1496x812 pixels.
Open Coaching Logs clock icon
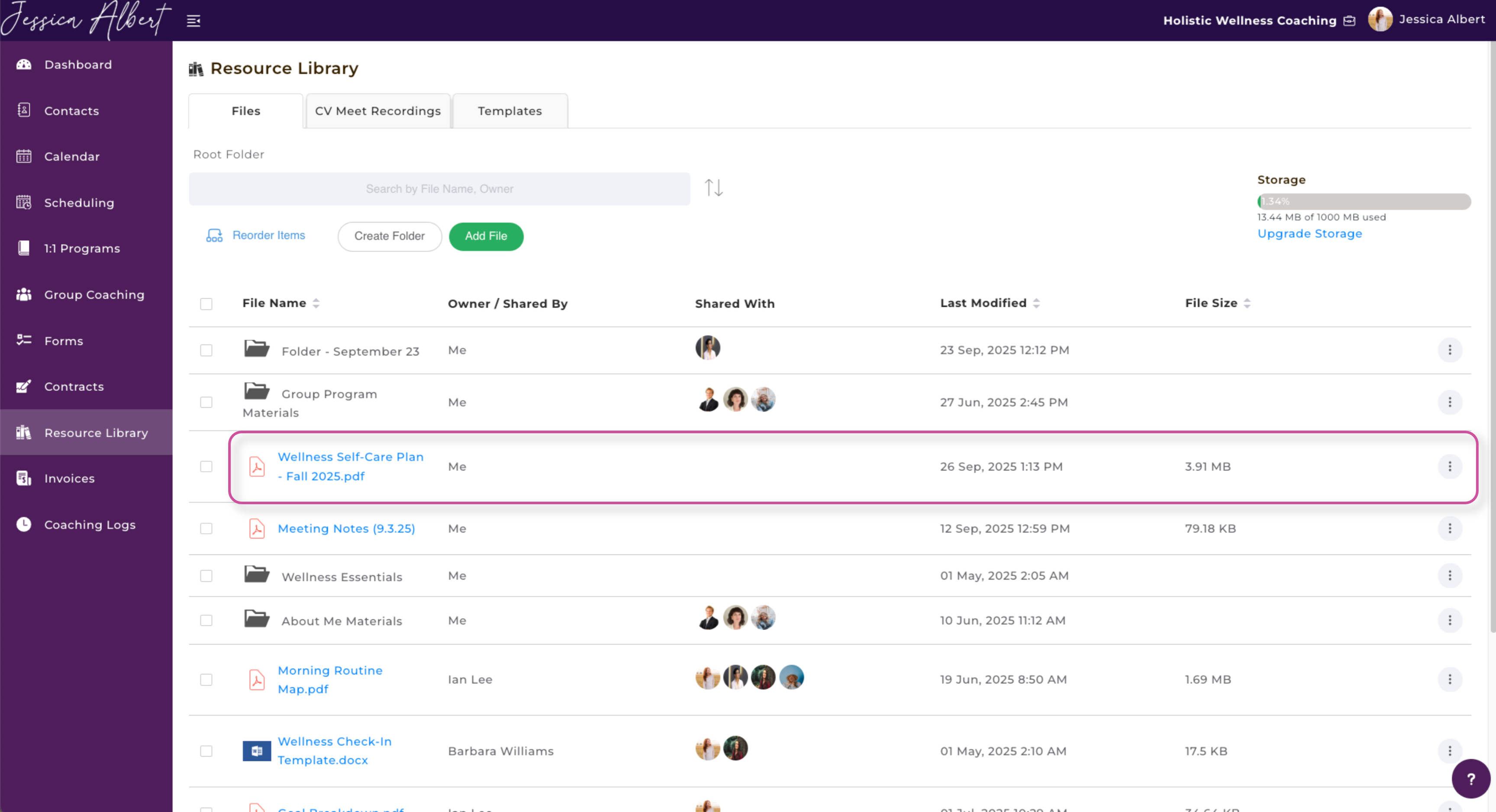click(24, 524)
